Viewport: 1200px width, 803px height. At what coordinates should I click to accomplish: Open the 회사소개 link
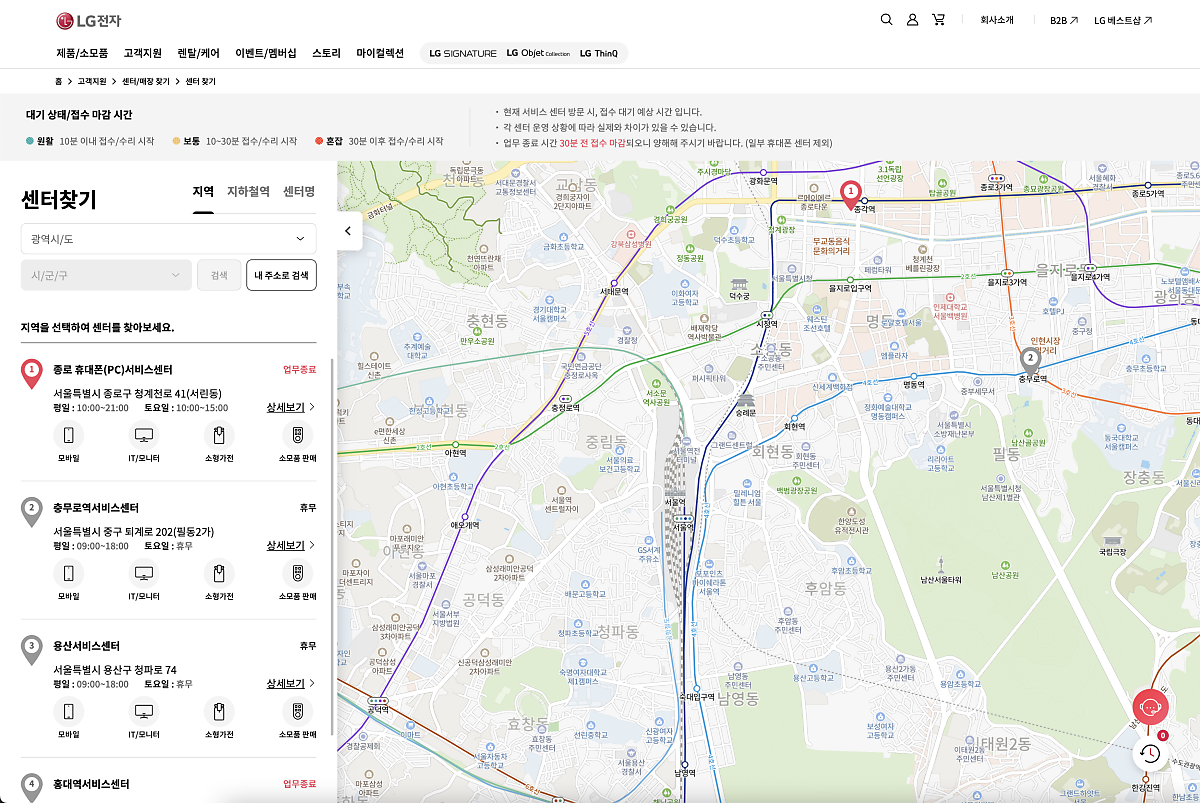pyautogui.click(x=997, y=20)
